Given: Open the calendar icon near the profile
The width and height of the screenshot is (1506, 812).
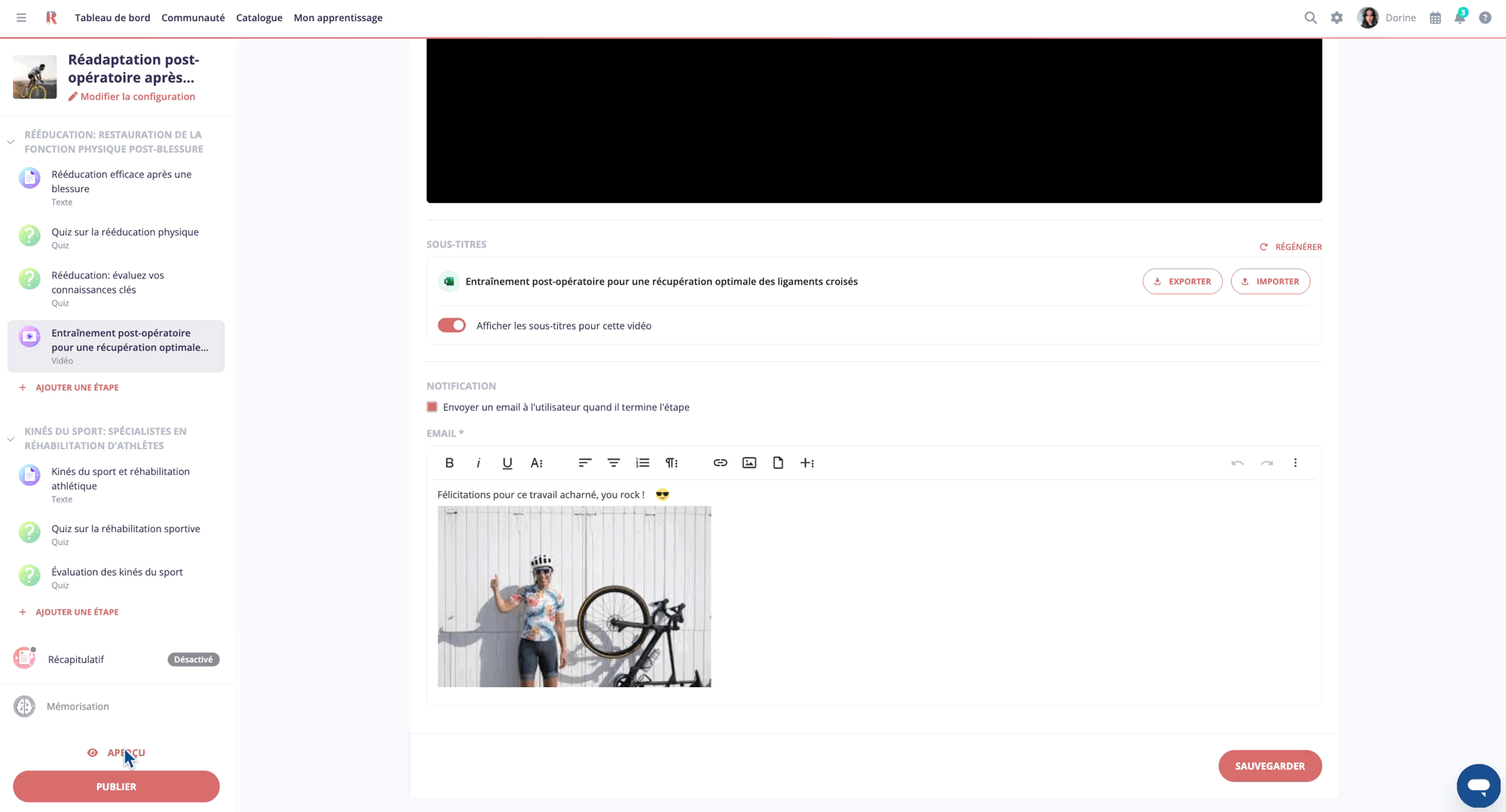Looking at the screenshot, I should (x=1434, y=17).
